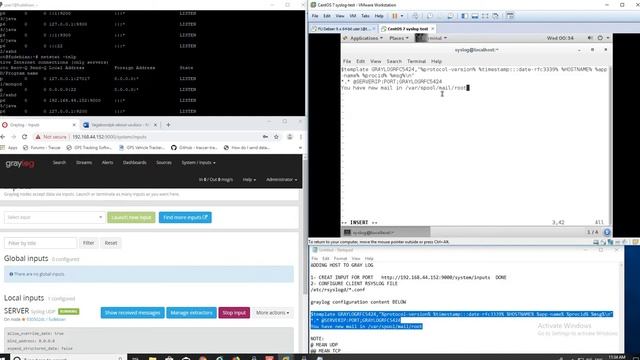Expand the Administrator user dropdown

282,180
